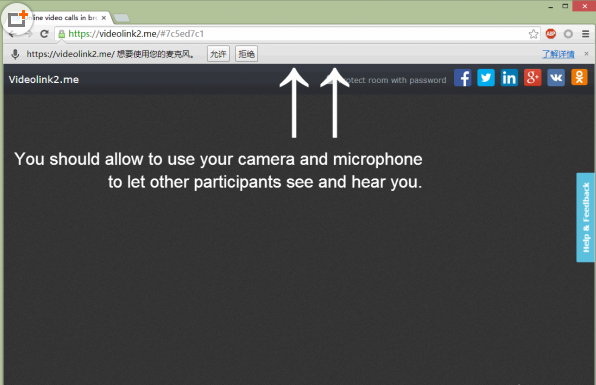This screenshot has height=385, width=596.
Task: Dismiss the permission infobar
Action: (586, 54)
